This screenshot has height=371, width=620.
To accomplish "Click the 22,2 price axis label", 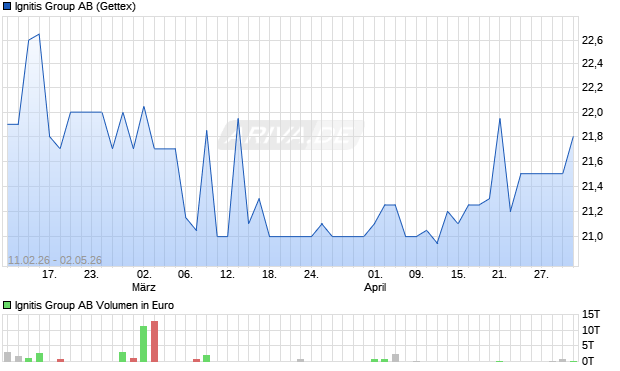I will [x=592, y=88].
